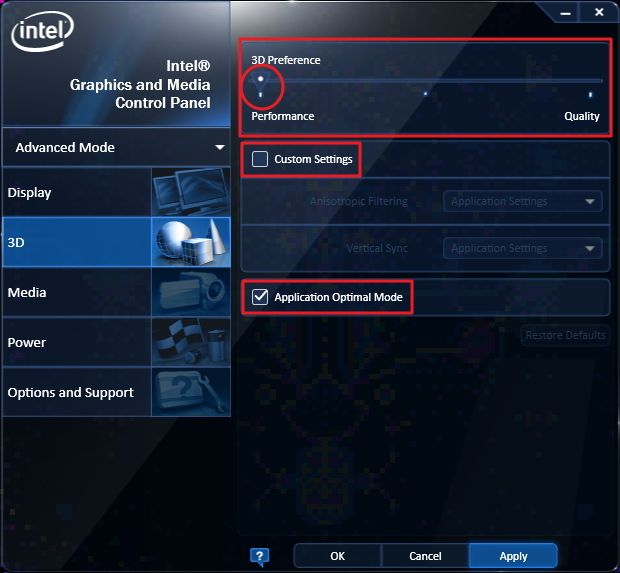Click the 3D shapes sphere-cube icon
The image size is (620, 573).
coord(191,242)
